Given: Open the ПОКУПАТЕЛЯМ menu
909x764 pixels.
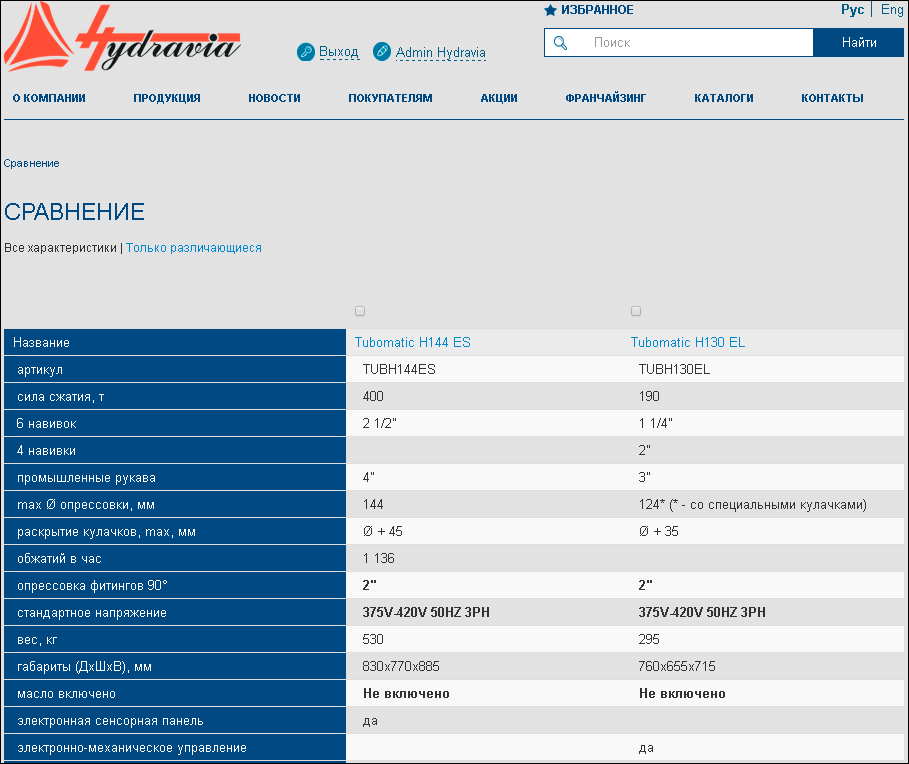Looking at the screenshot, I should [390, 98].
